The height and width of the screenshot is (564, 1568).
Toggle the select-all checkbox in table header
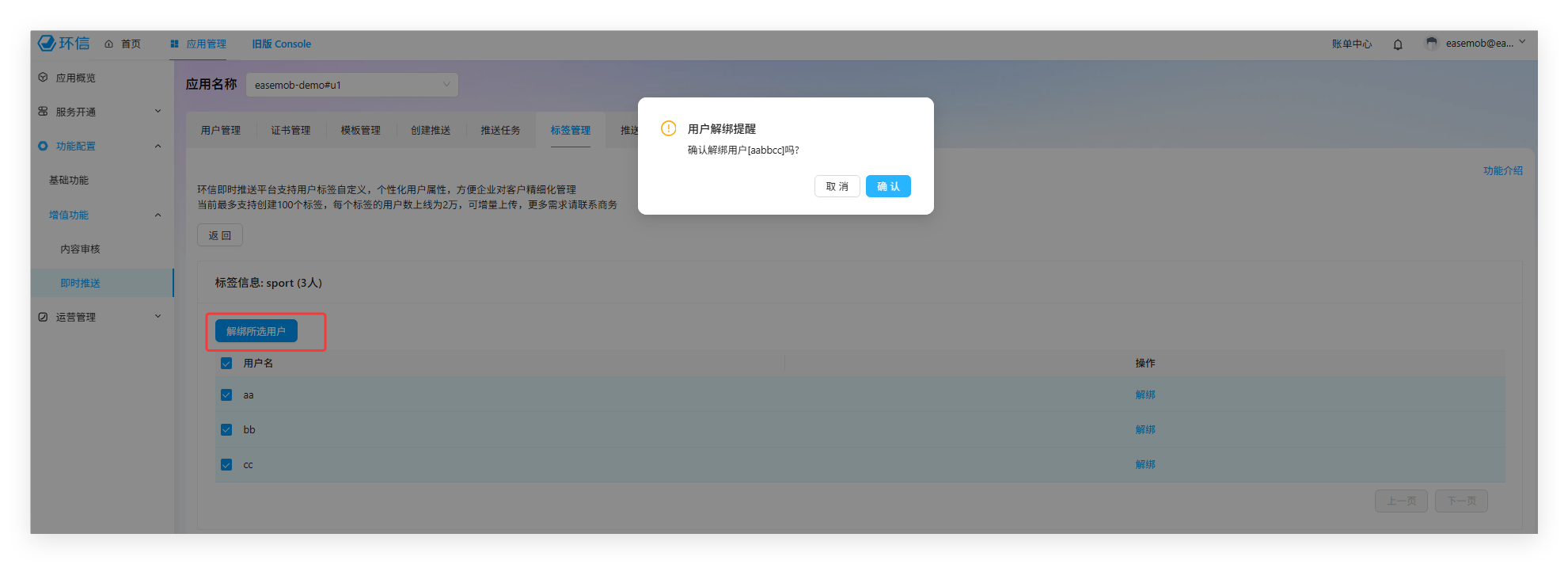(226, 363)
